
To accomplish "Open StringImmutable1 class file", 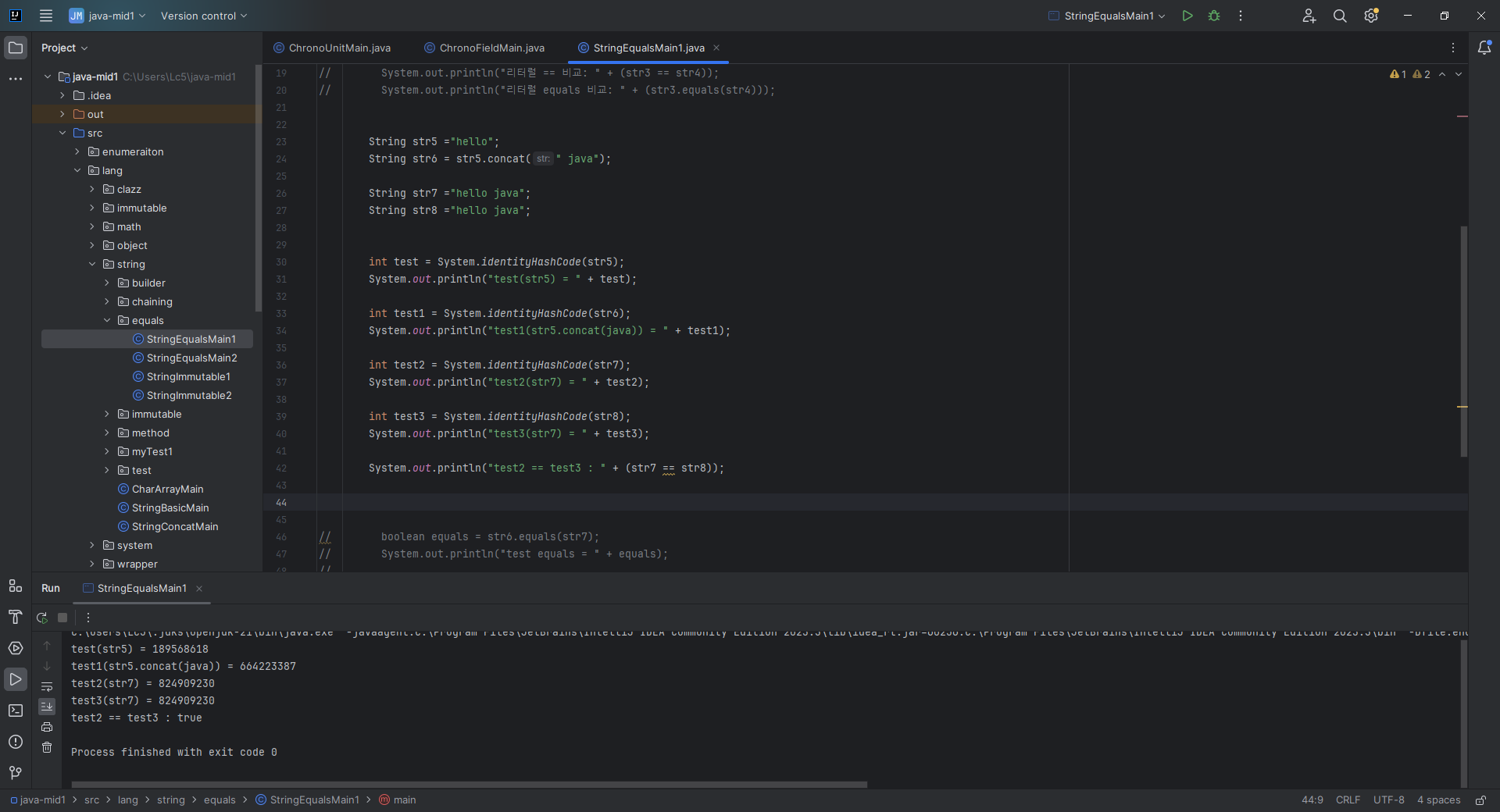I will pos(188,376).
